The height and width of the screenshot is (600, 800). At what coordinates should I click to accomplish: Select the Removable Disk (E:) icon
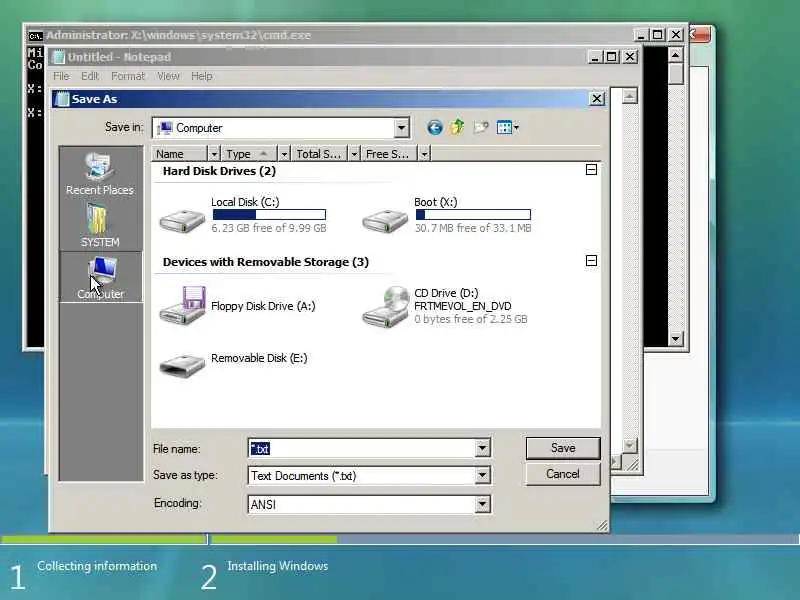182,365
